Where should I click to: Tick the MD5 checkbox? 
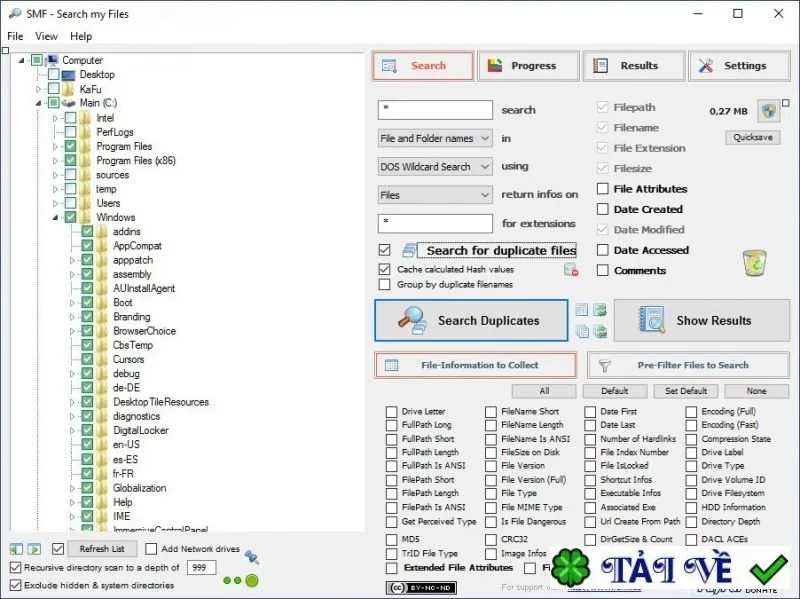391,539
